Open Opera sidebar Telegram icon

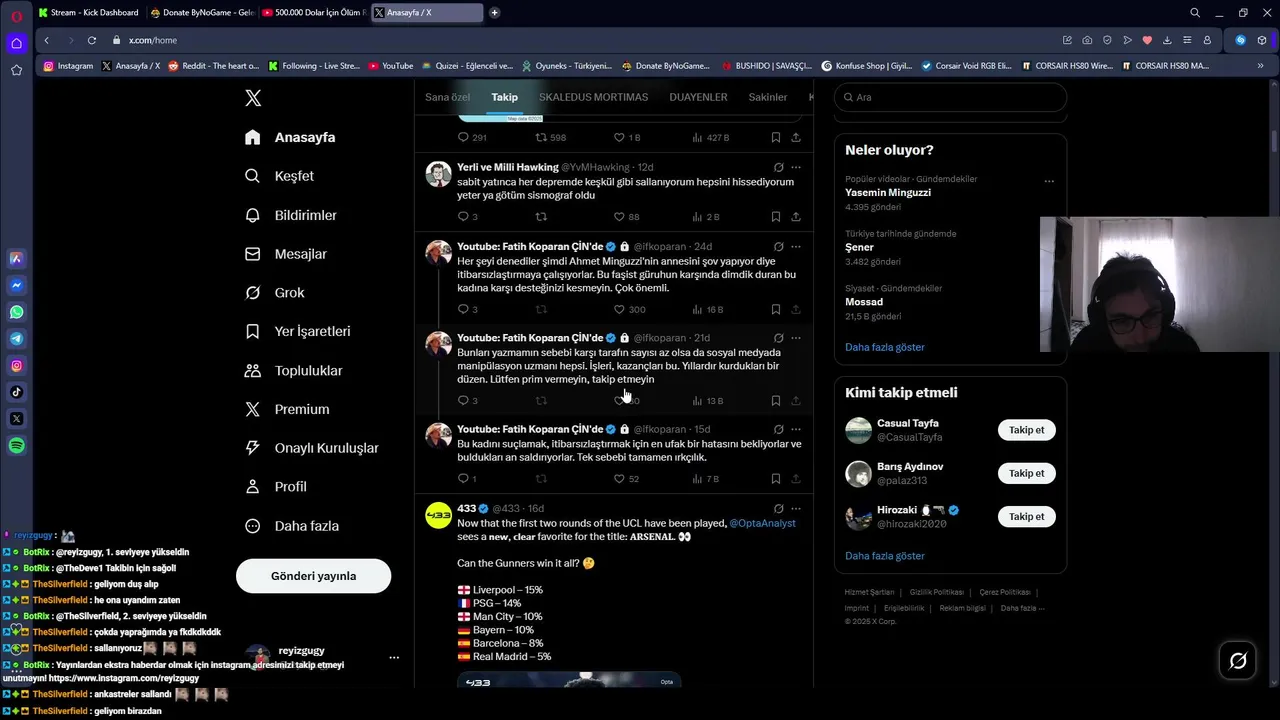[x=16, y=339]
